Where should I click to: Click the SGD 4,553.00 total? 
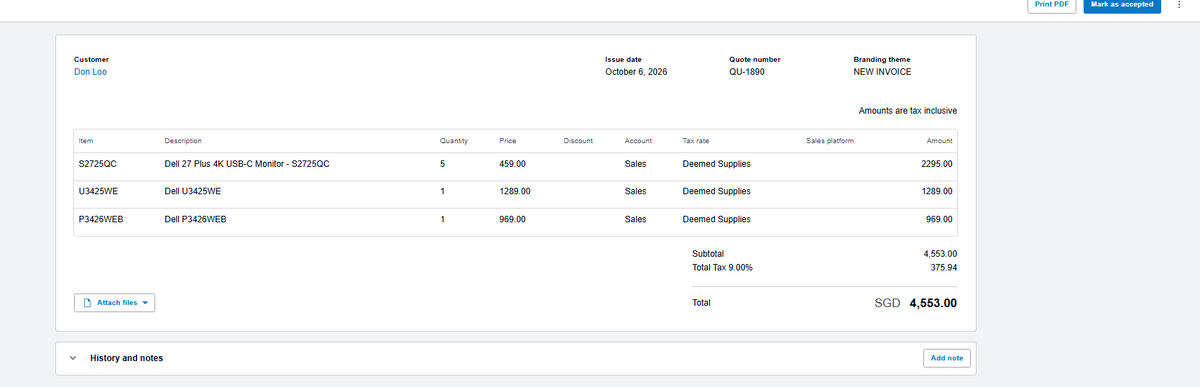(917, 303)
